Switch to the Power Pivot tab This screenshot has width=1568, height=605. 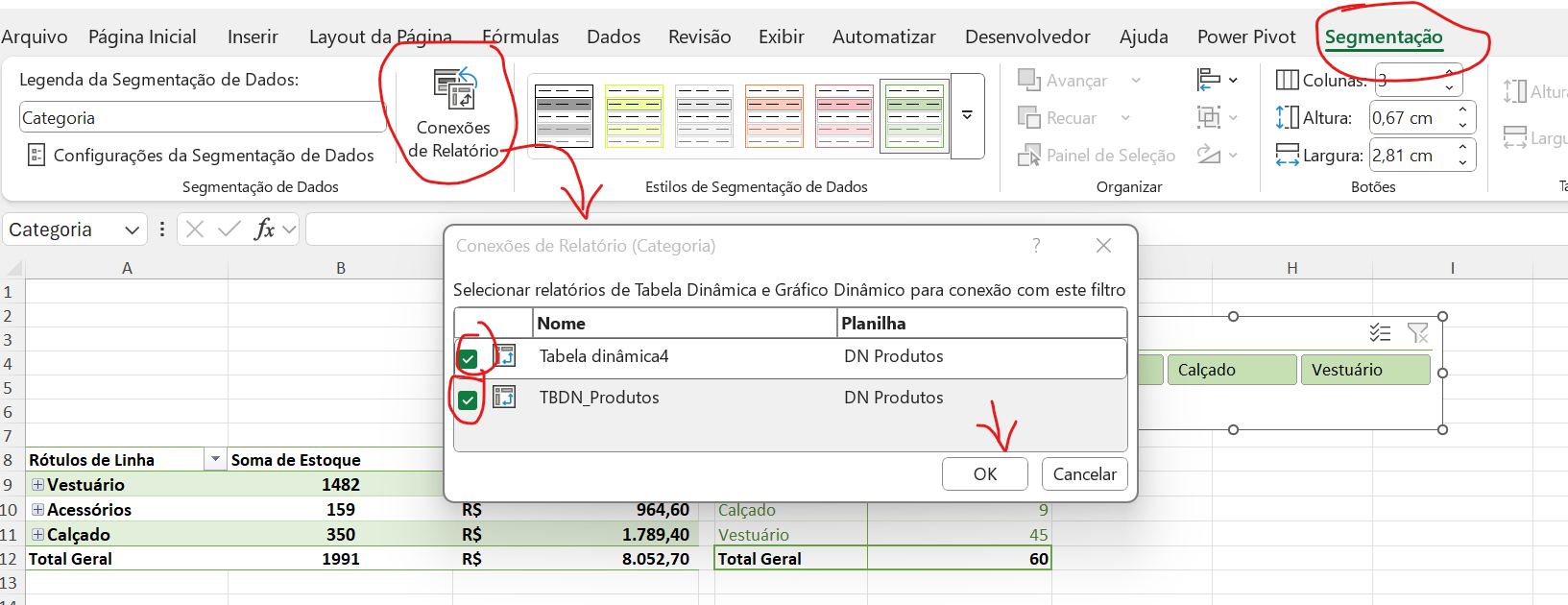(x=1246, y=36)
